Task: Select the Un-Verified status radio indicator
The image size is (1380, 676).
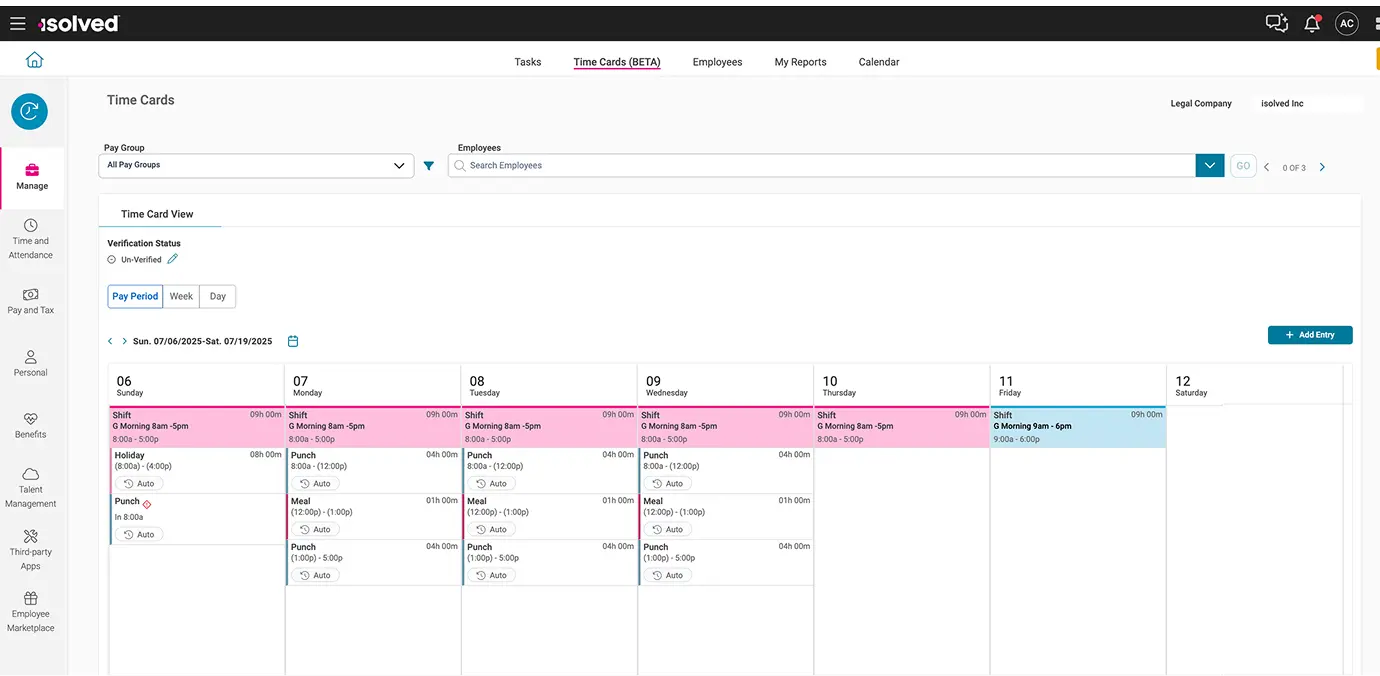Action: tap(111, 258)
